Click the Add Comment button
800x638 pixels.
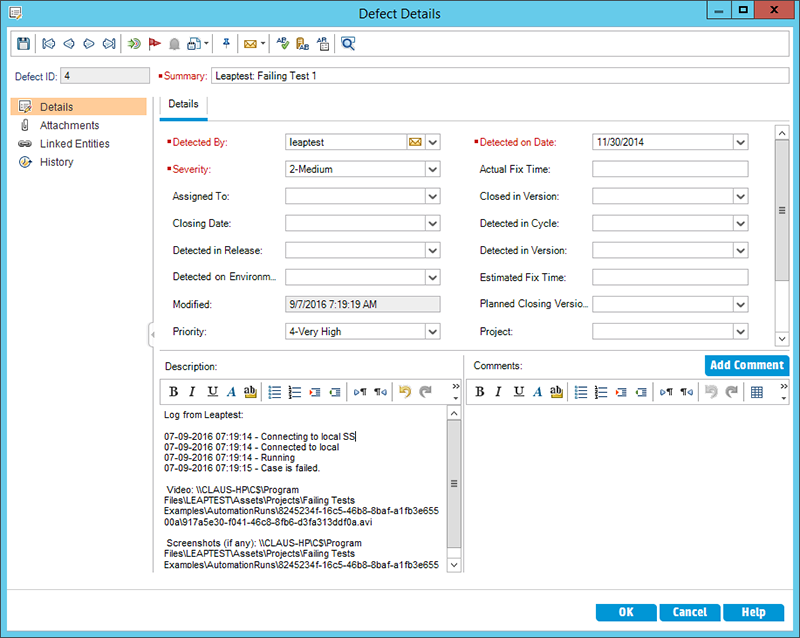(747, 365)
